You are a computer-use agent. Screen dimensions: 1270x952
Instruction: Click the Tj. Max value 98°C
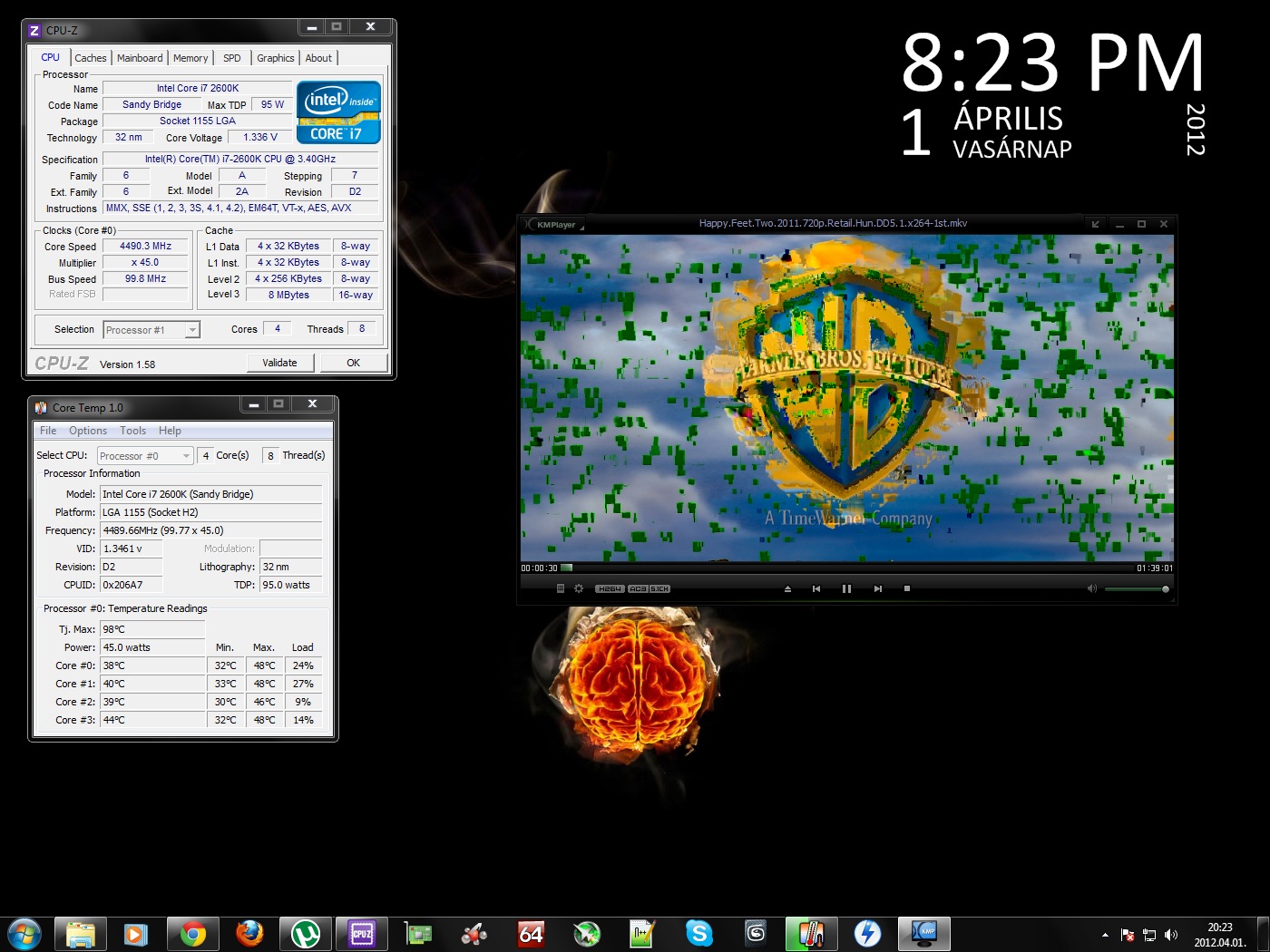coord(153,629)
